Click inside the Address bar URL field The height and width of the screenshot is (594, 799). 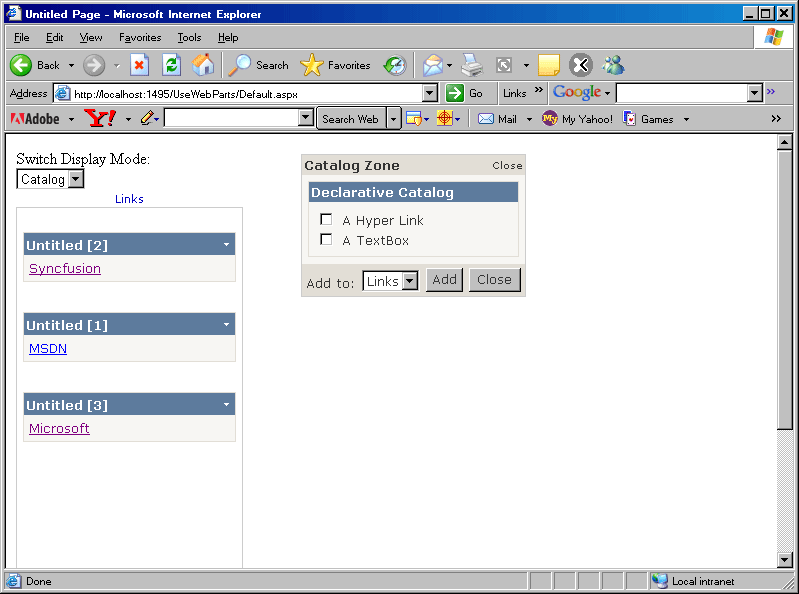tap(245, 93)
